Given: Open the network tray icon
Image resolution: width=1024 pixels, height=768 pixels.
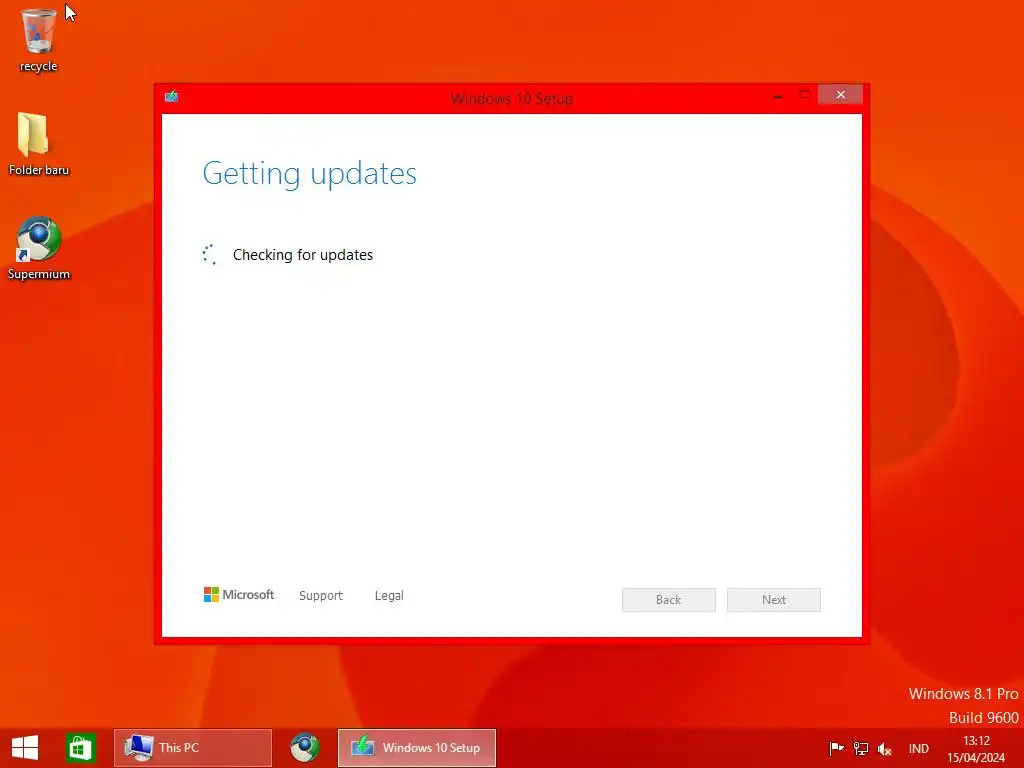Looking at the screenshot, I should pos(861,748).
